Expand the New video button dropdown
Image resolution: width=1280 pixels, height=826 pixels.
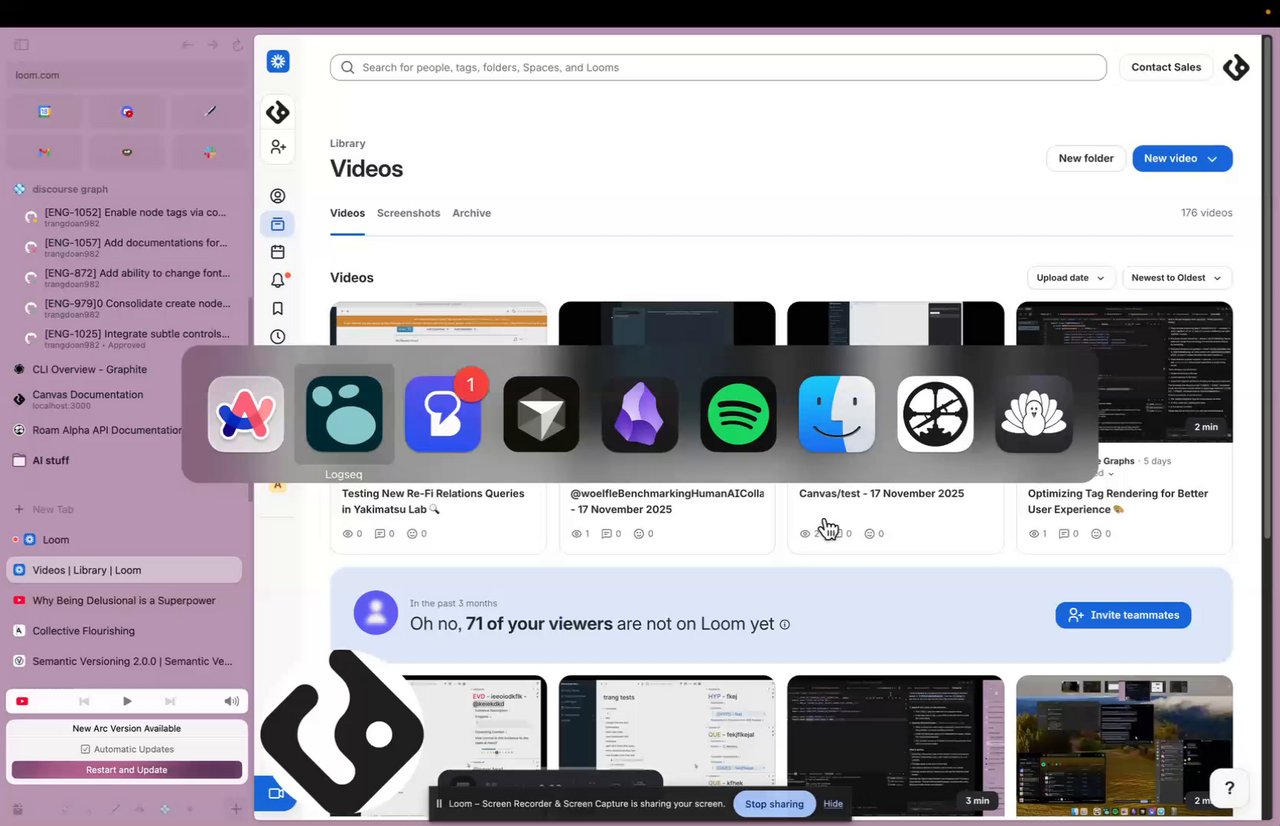pyautogui.click(x=1213, y=158)
